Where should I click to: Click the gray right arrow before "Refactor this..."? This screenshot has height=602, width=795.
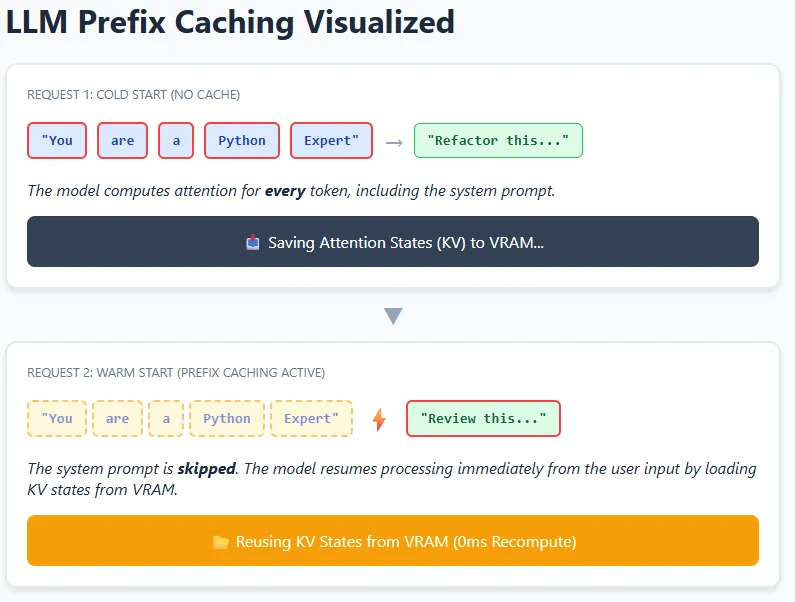pos(394,142)
